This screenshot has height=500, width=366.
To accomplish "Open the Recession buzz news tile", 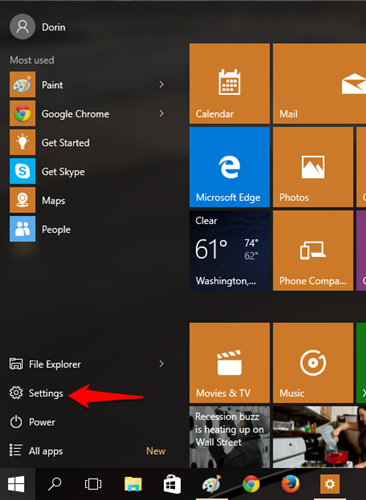I will pyautogui.click(x=230, y=437).
